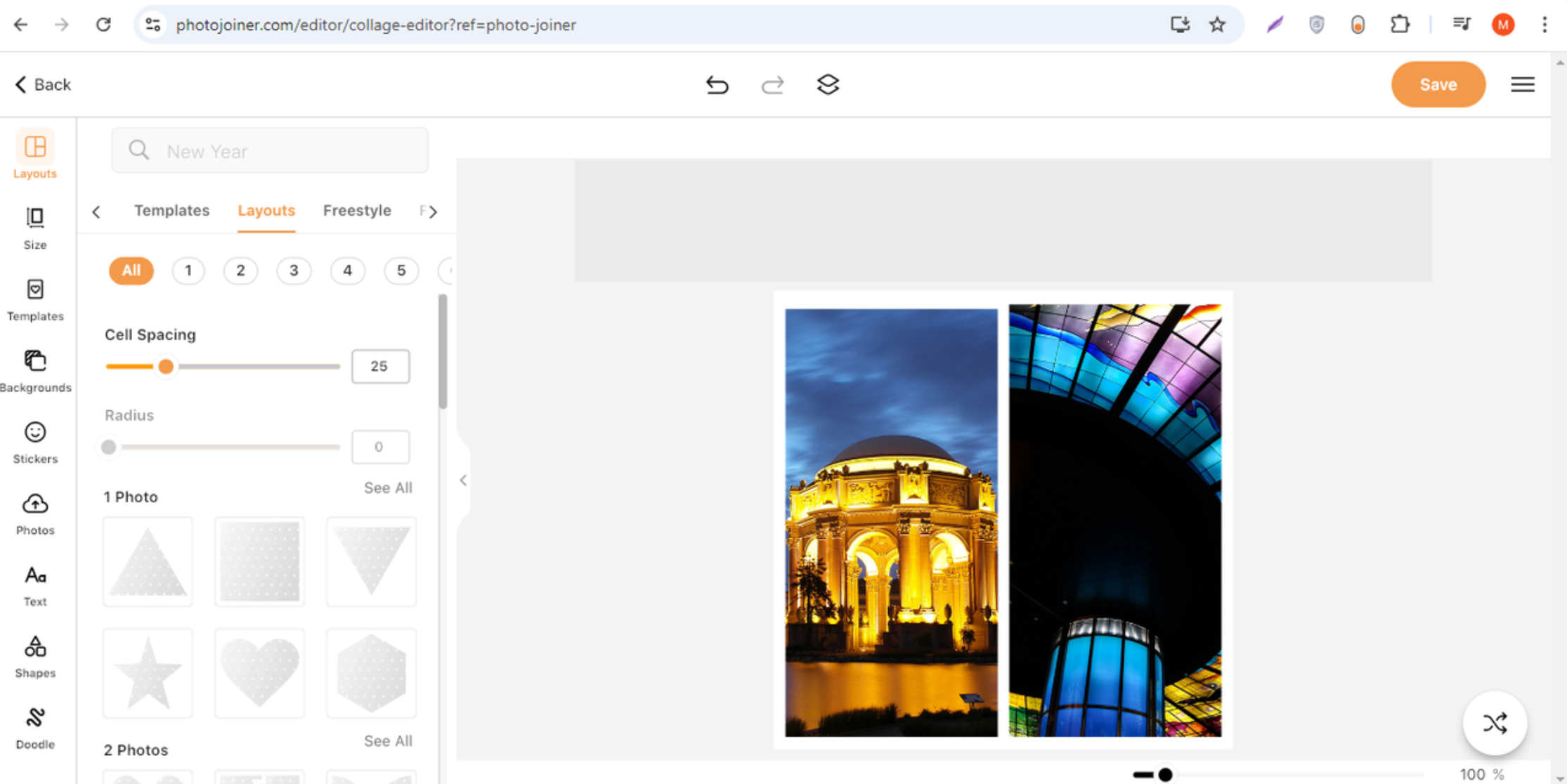Screen dimensions: 1567x784
Task: Switch to the Freestyle tab
Action: (x=356, y=210)
